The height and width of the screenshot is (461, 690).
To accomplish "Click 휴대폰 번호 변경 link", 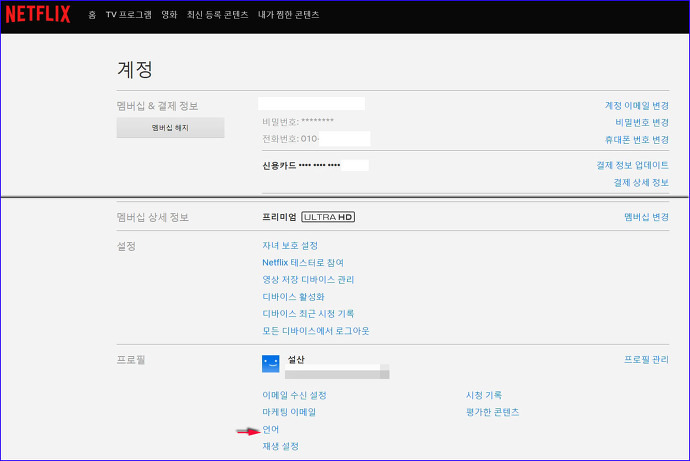I will [636, 139].
